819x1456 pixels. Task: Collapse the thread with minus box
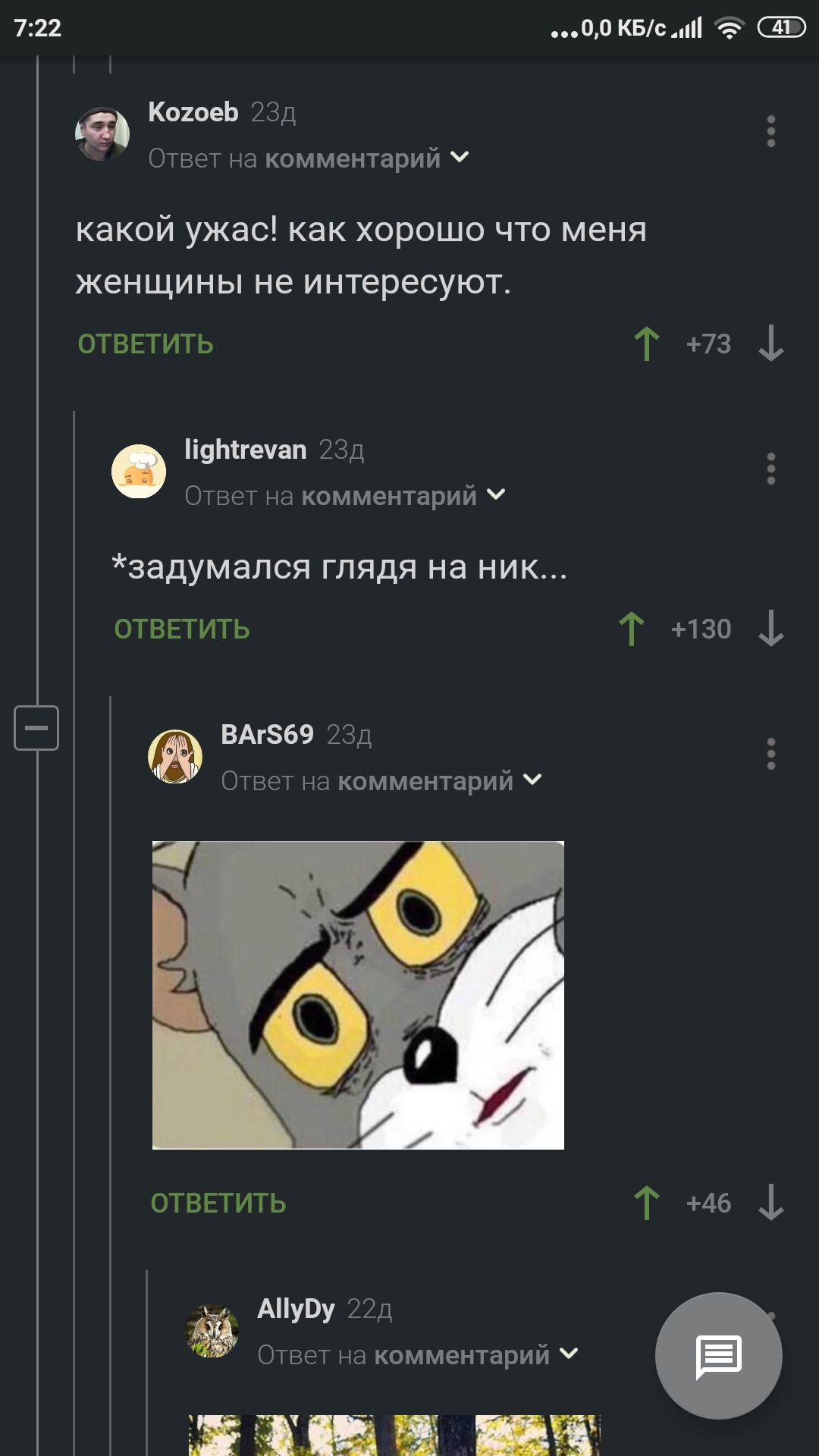pyautogui.click(x=36, y=727)
